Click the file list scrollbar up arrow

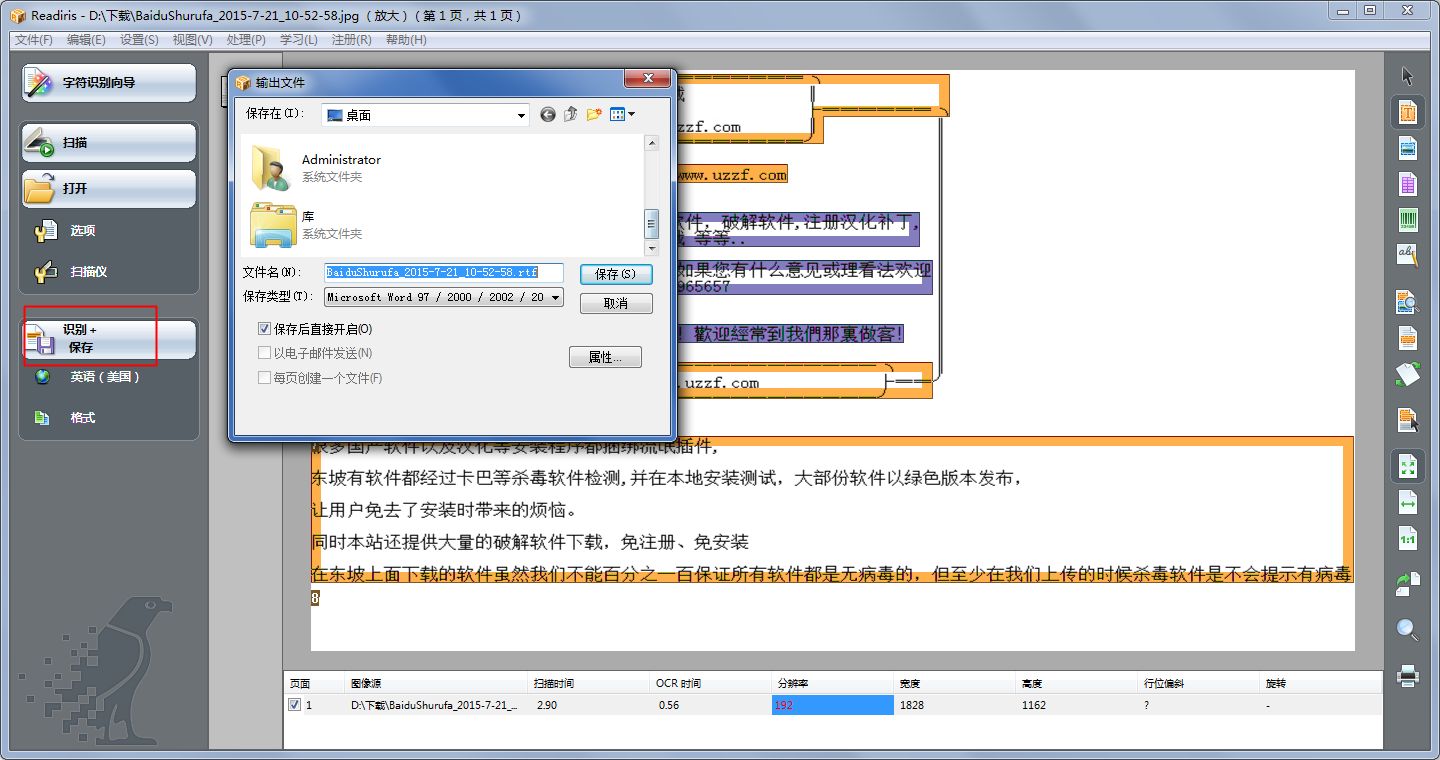pyautogui.click(x=652, y=143)
